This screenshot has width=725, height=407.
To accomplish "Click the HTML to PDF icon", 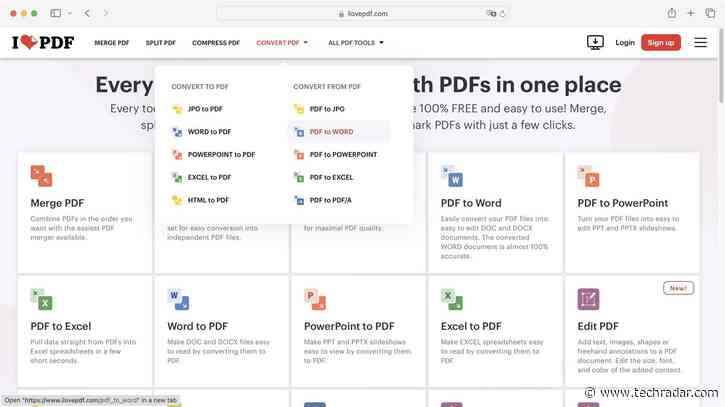I will coord(177,200).
